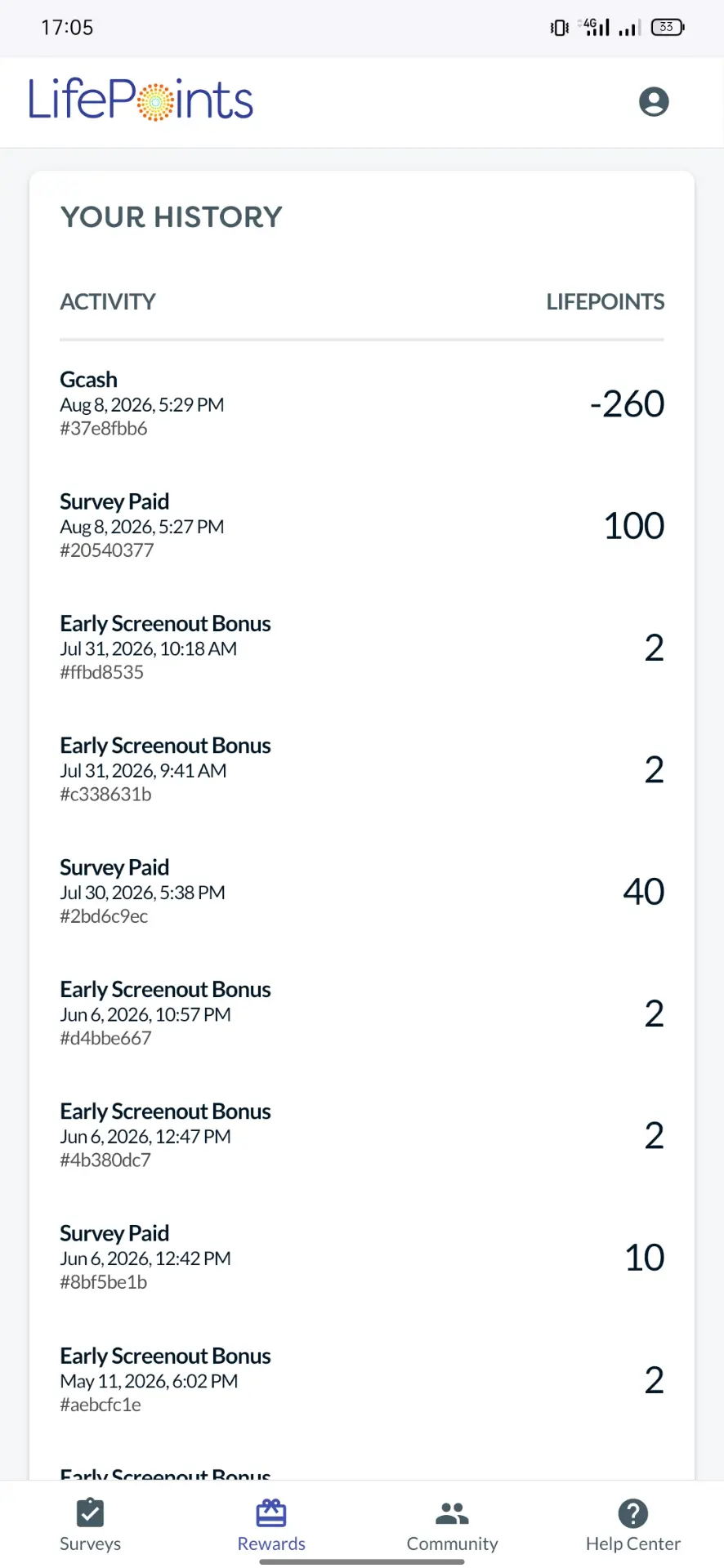The width and height of the screenshot is (724, 1568).
Task: Tap the LifePoints logo
Action: click(x=141, y=100)
